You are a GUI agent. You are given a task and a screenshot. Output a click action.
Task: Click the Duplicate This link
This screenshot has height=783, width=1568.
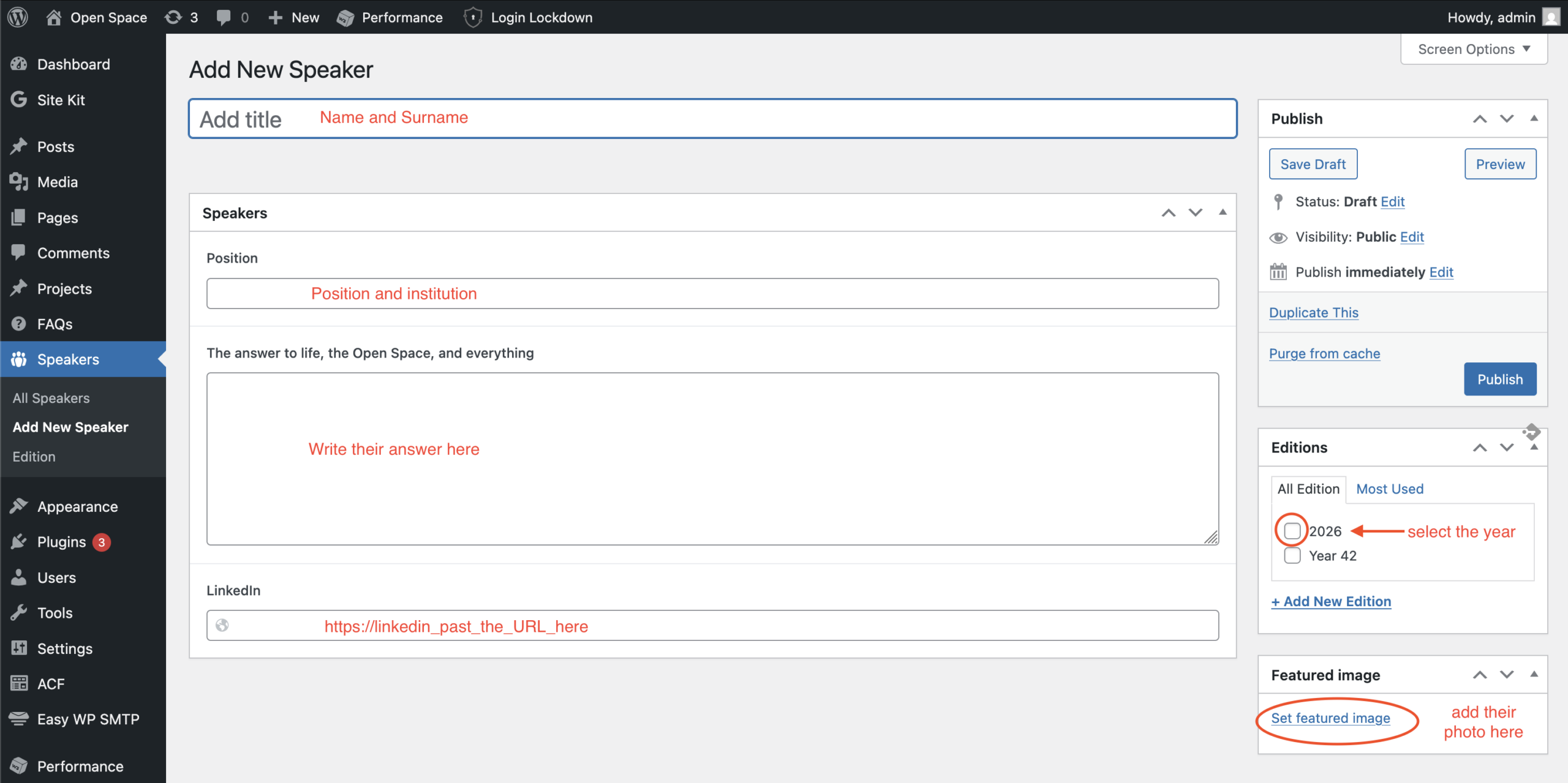[1313, 312]
